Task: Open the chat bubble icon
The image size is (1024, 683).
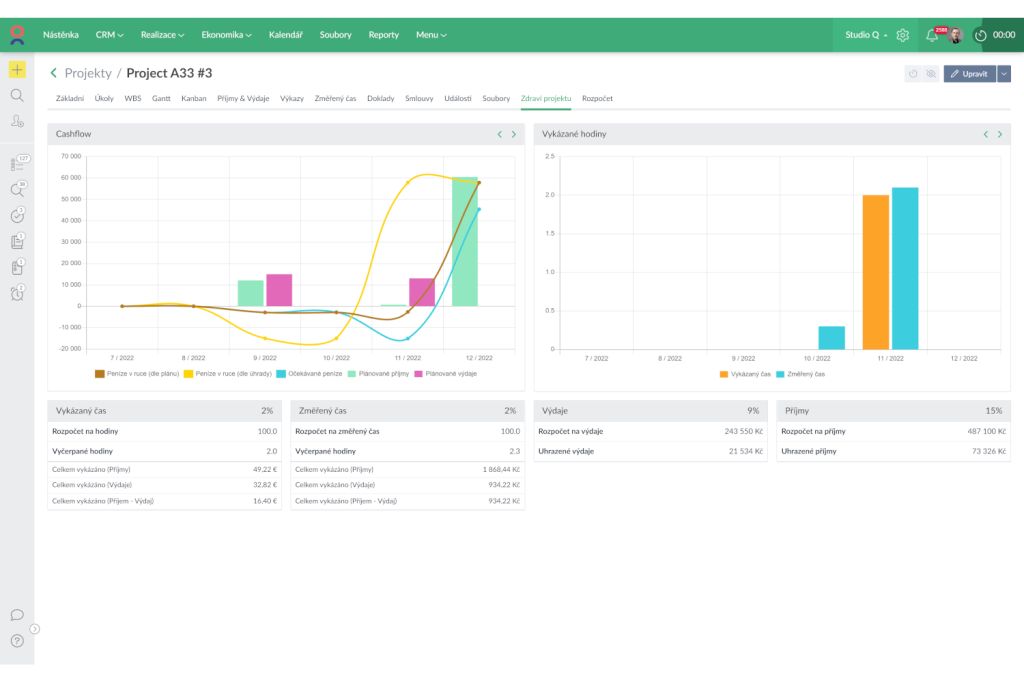Action: (x=17, y=615)
